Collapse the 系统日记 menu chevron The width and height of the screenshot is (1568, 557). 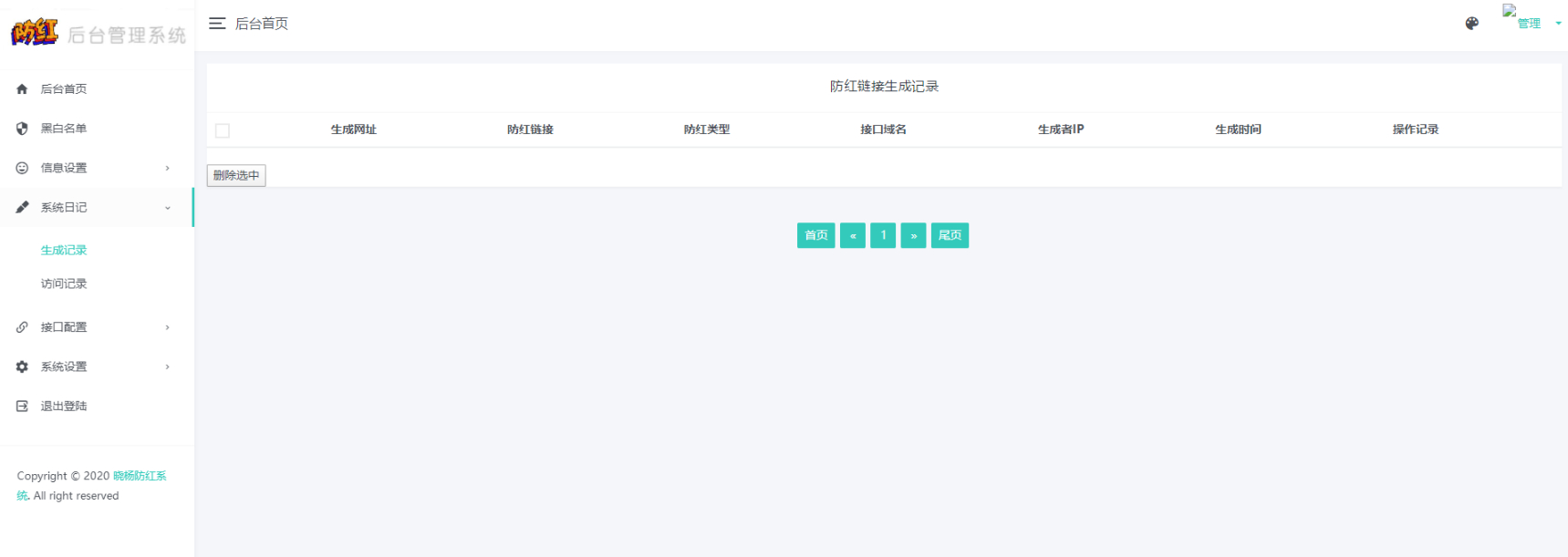[168, 208]
